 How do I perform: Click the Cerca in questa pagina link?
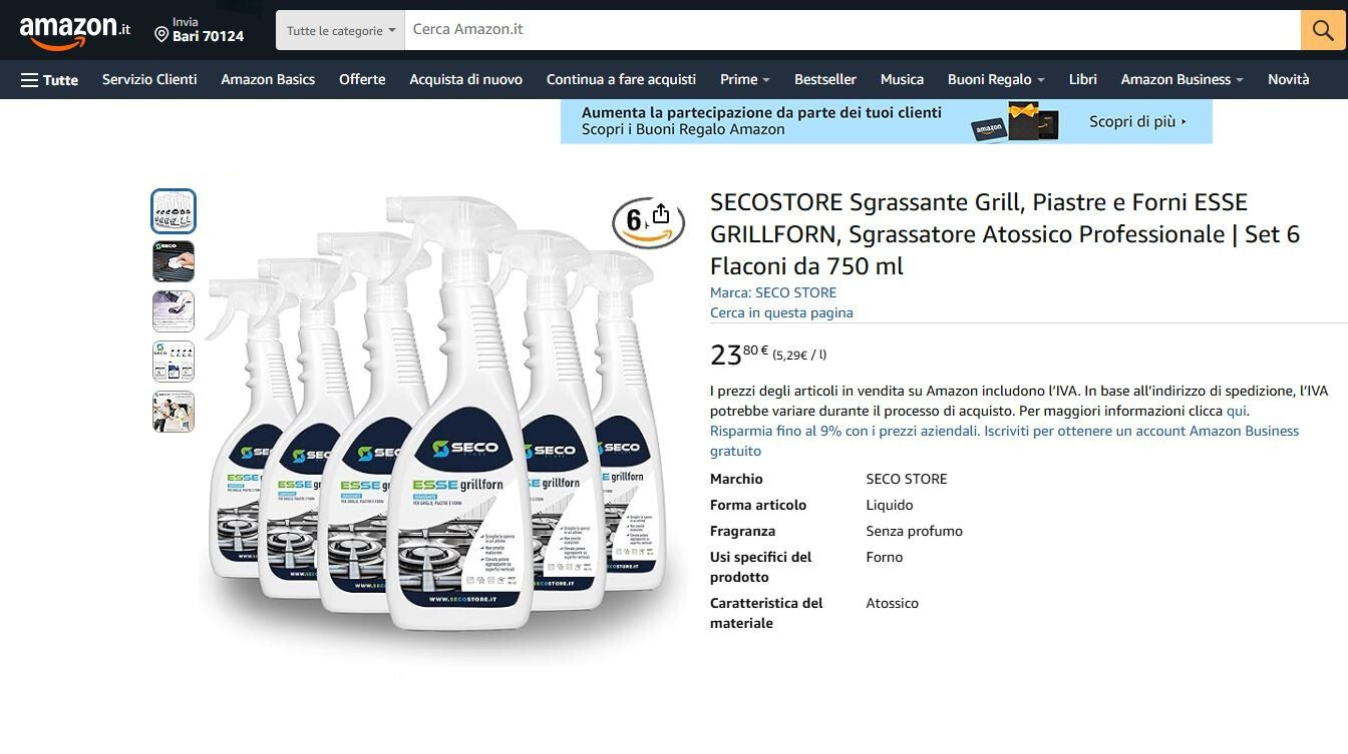click(x=781, y=313)
